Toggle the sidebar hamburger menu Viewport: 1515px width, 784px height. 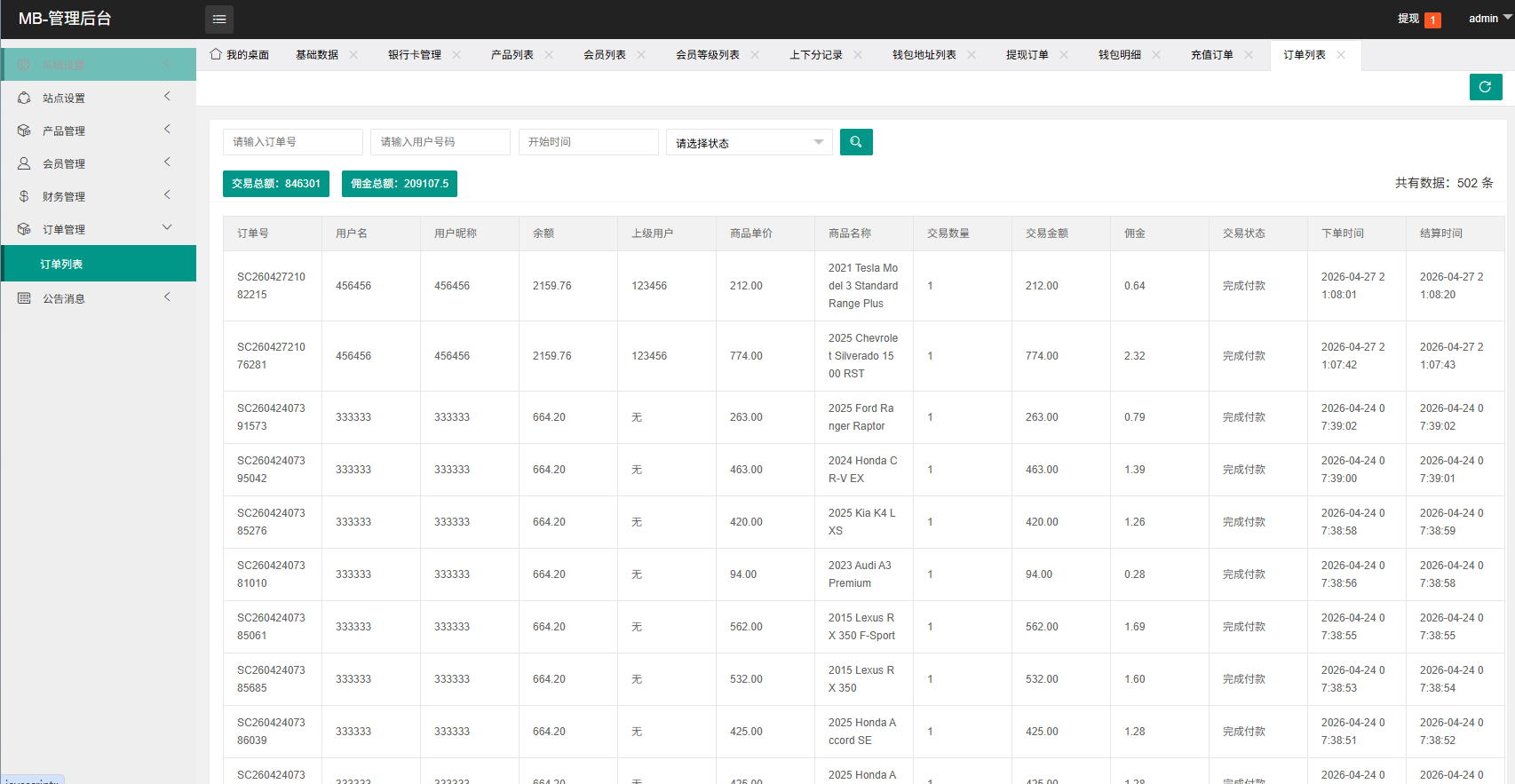219,19
